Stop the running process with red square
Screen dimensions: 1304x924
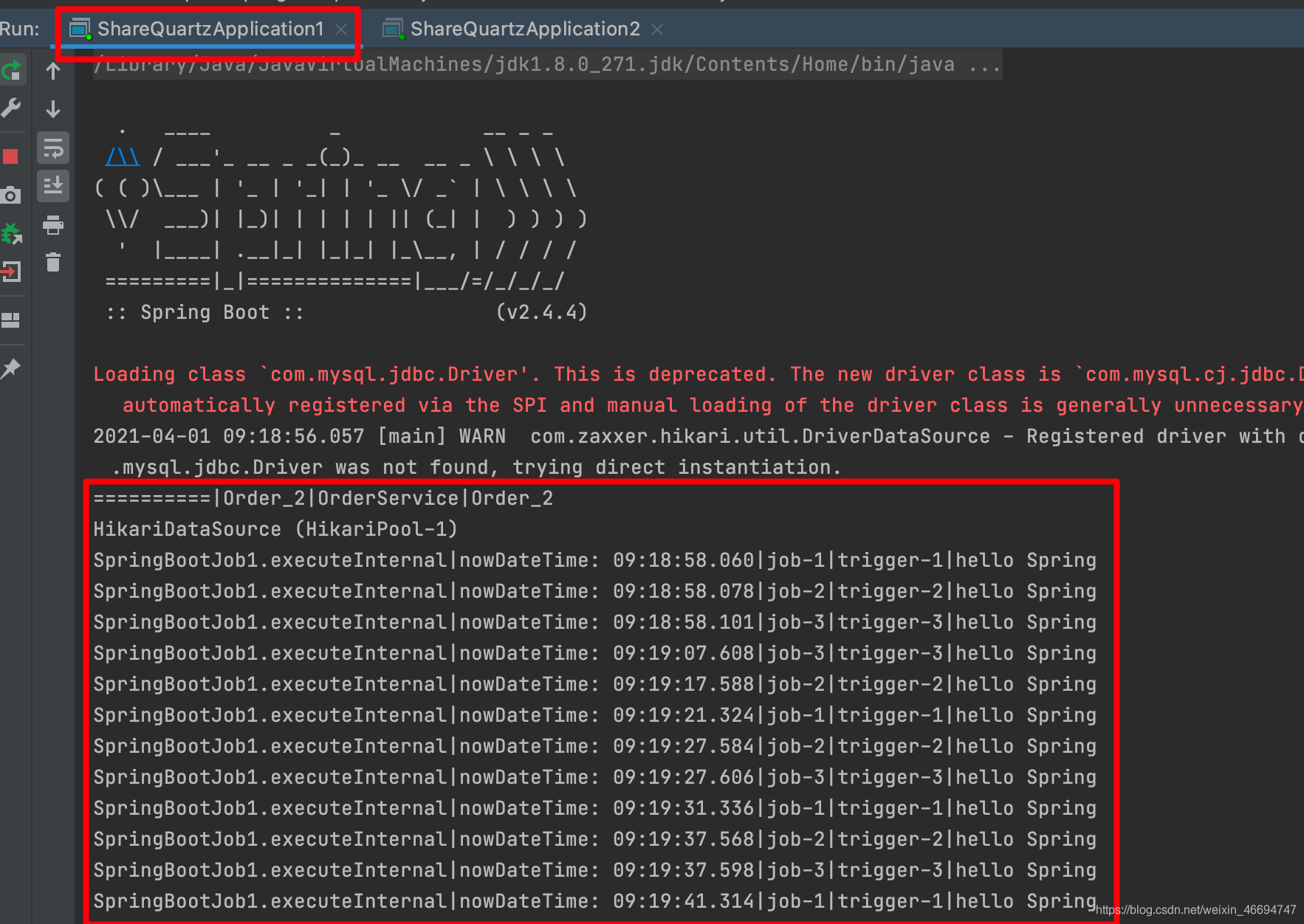(x=10, y=156)
